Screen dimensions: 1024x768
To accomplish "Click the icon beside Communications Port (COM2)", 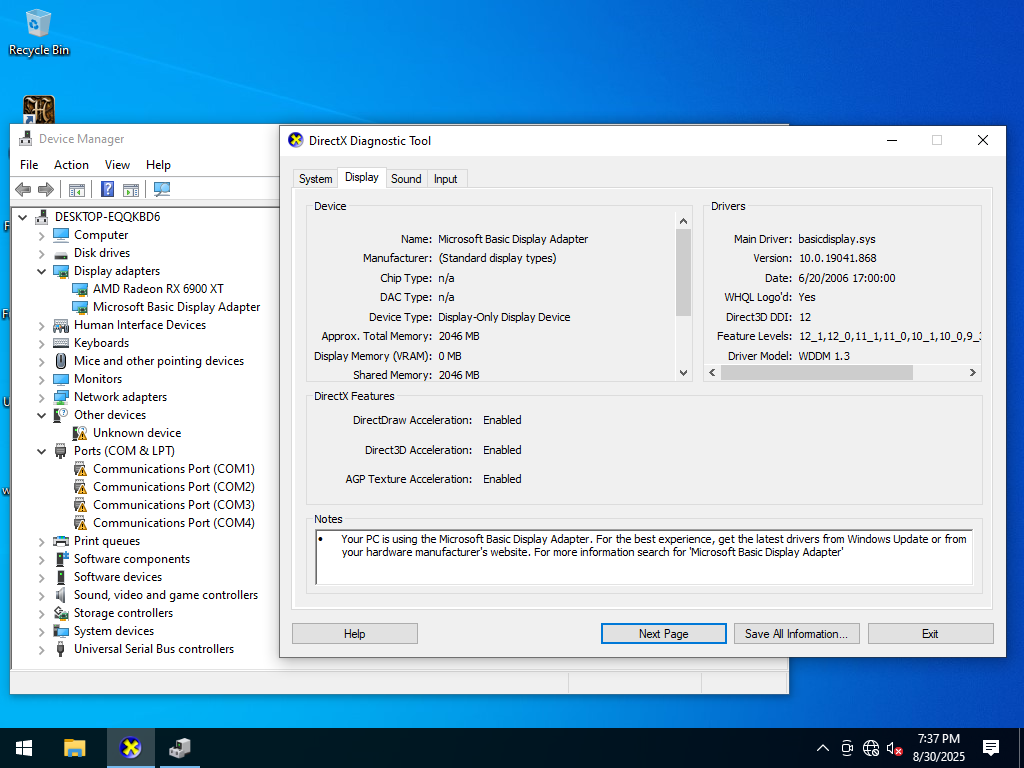I will (x=80, y=487).
